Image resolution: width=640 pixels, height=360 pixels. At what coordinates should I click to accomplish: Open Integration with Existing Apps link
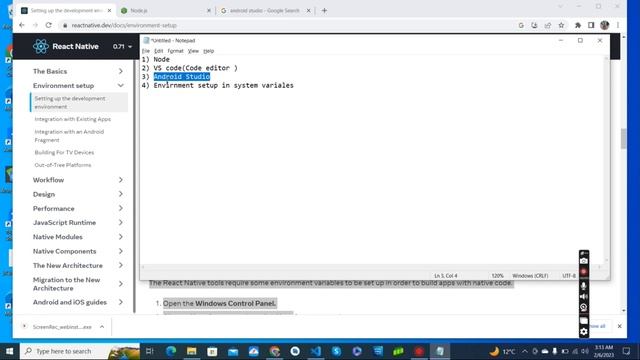click(73, 119)
